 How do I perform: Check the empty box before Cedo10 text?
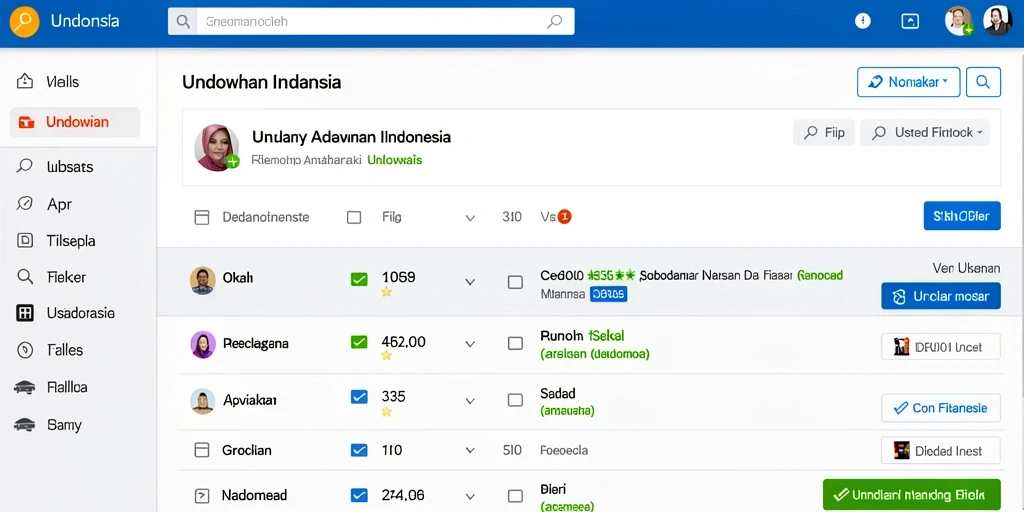pos(515,282)
